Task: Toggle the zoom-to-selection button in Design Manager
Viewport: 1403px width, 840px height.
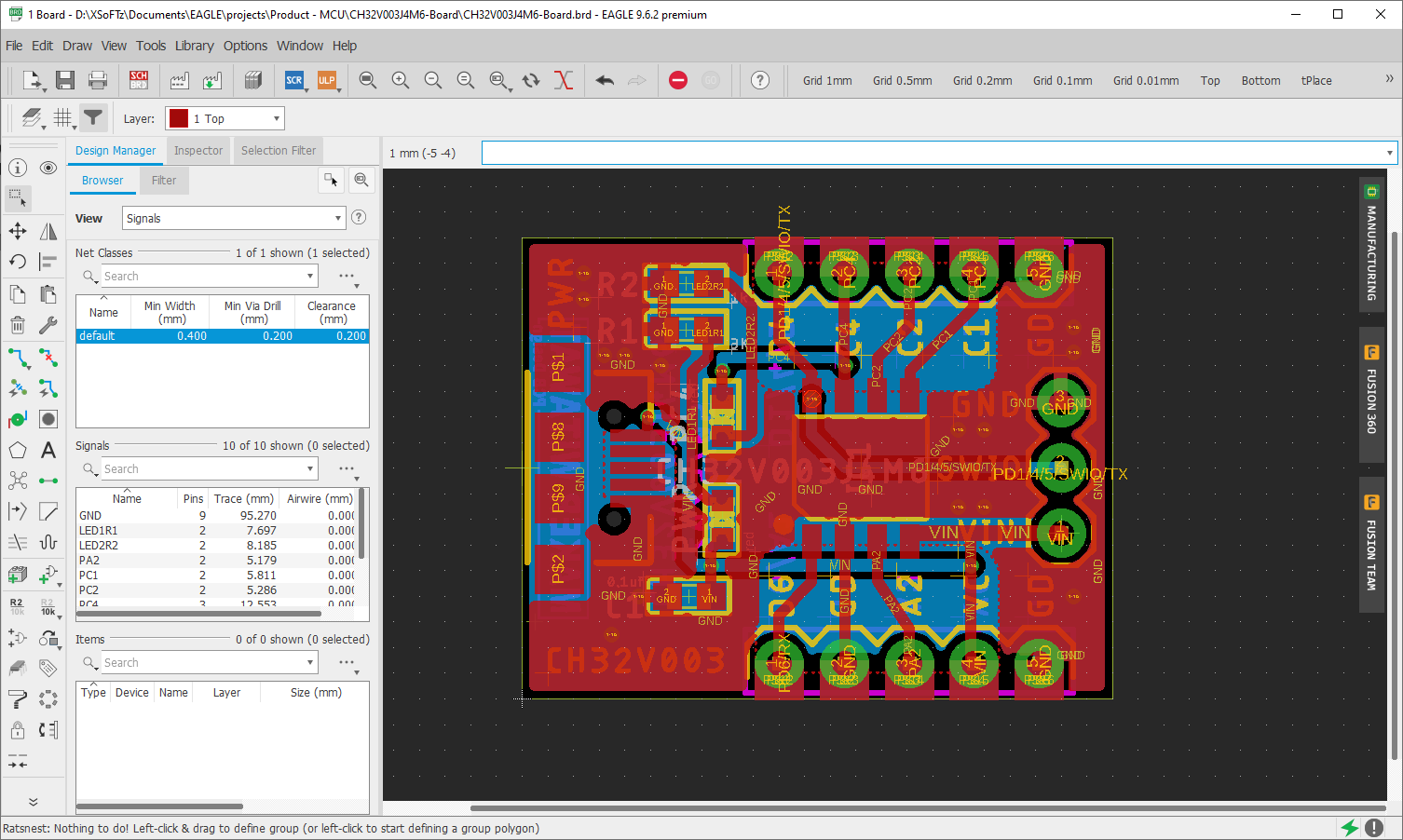Action: click(361, 180)
